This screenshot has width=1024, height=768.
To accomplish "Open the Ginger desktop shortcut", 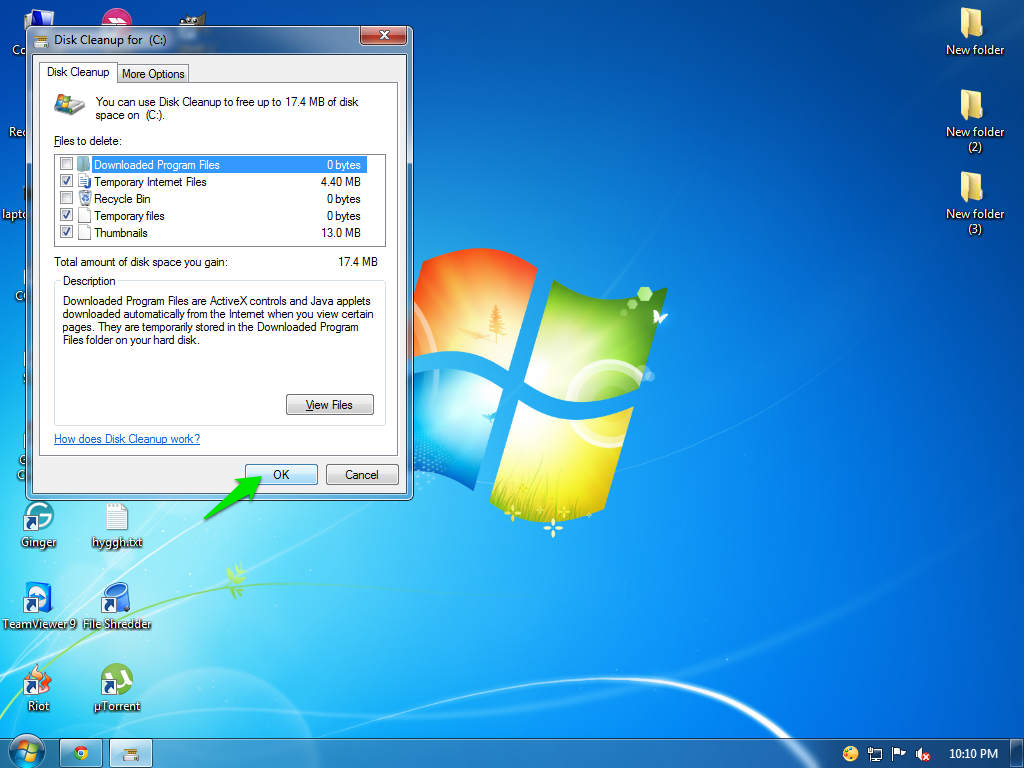I will [x=38, y=524].
